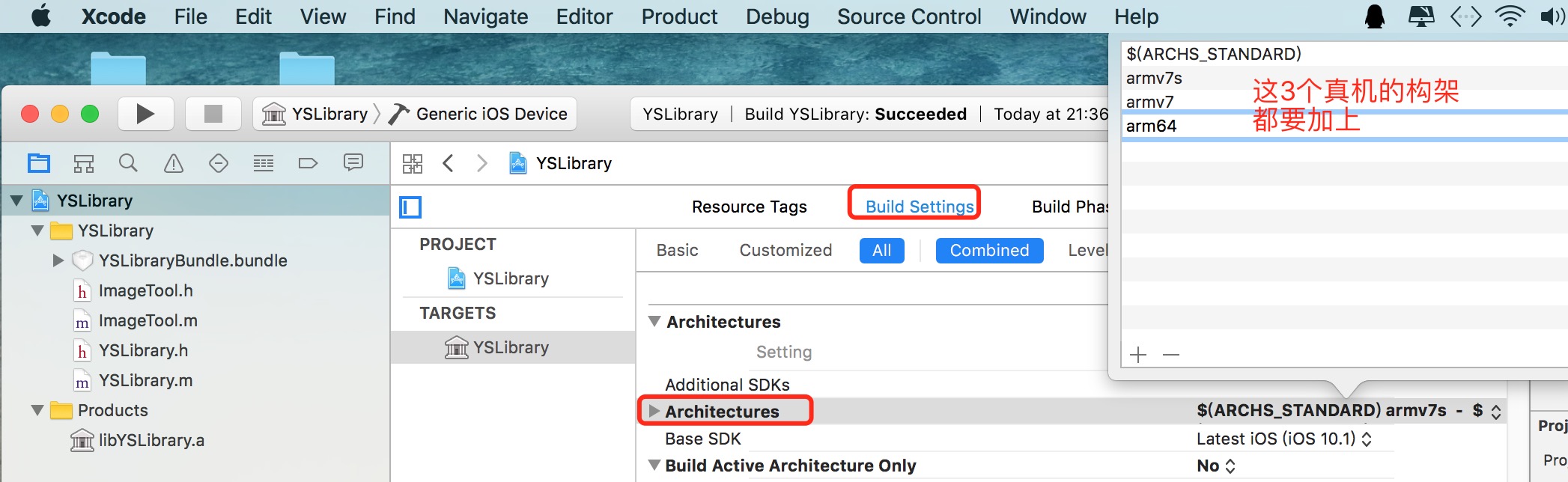Viewport: 1568px width, 482px height.
Task: Select YSLibrary.h file
Action: pyautogui.click(x=143, y=350)
